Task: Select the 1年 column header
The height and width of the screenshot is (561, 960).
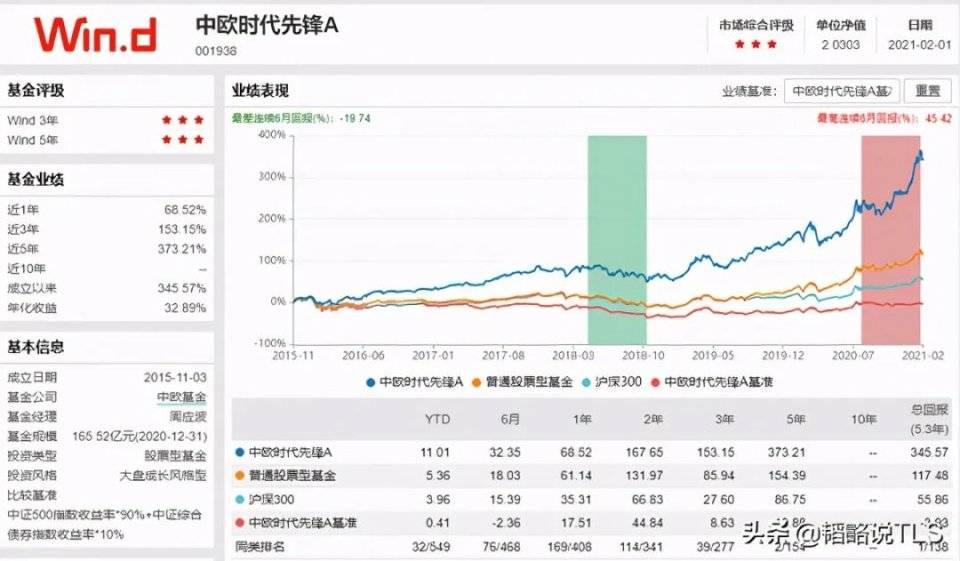Action: pos(582,420)
